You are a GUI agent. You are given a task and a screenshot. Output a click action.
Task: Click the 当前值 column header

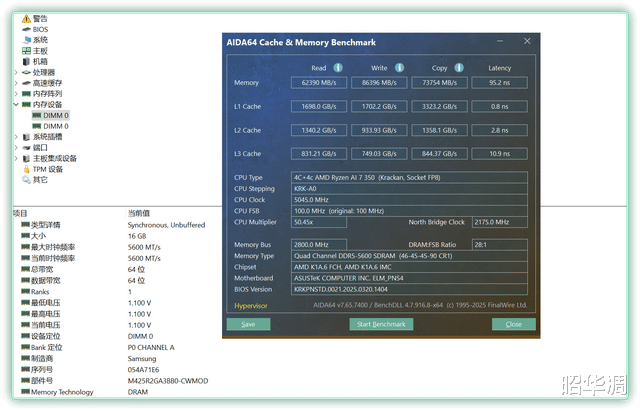pos(139,213)
